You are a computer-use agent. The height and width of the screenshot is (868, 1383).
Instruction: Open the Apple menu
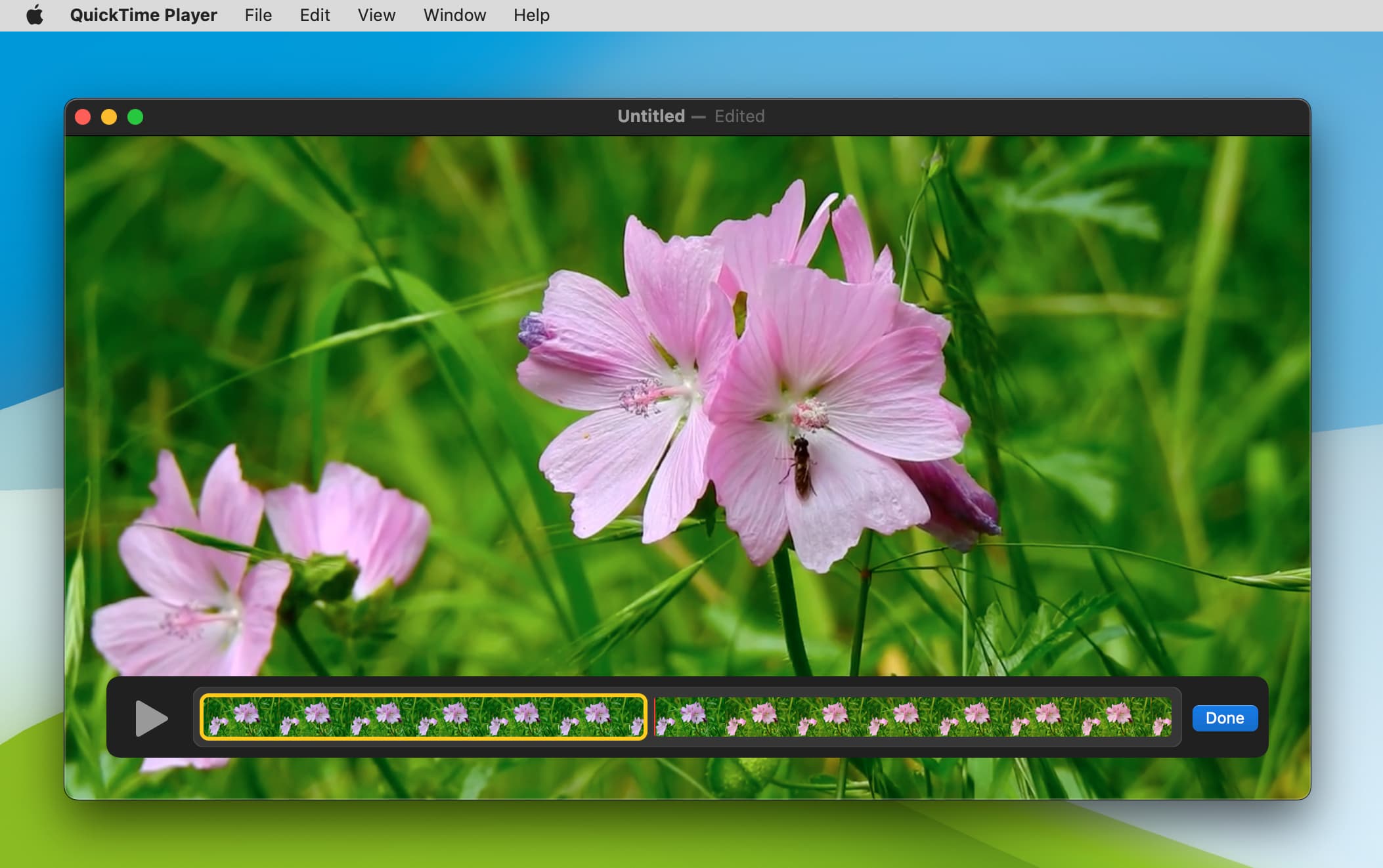click(35, 15)
